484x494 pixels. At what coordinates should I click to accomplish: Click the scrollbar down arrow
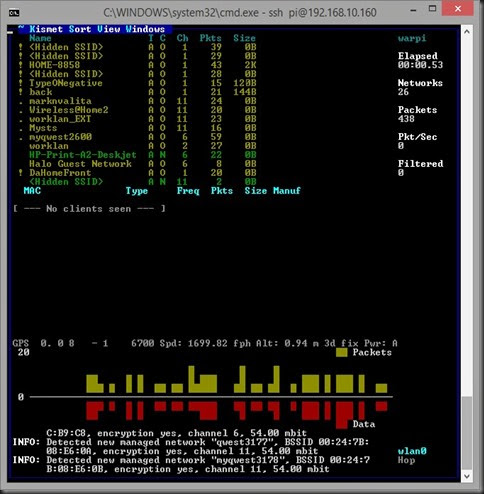(x=467, y=476)
